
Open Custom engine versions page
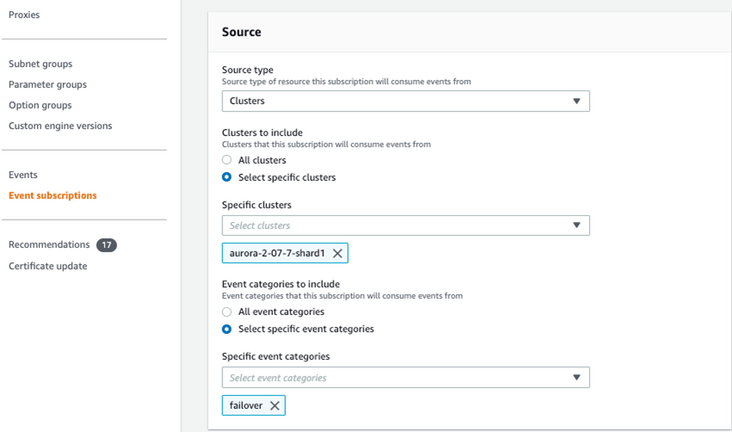coord(60,126)
